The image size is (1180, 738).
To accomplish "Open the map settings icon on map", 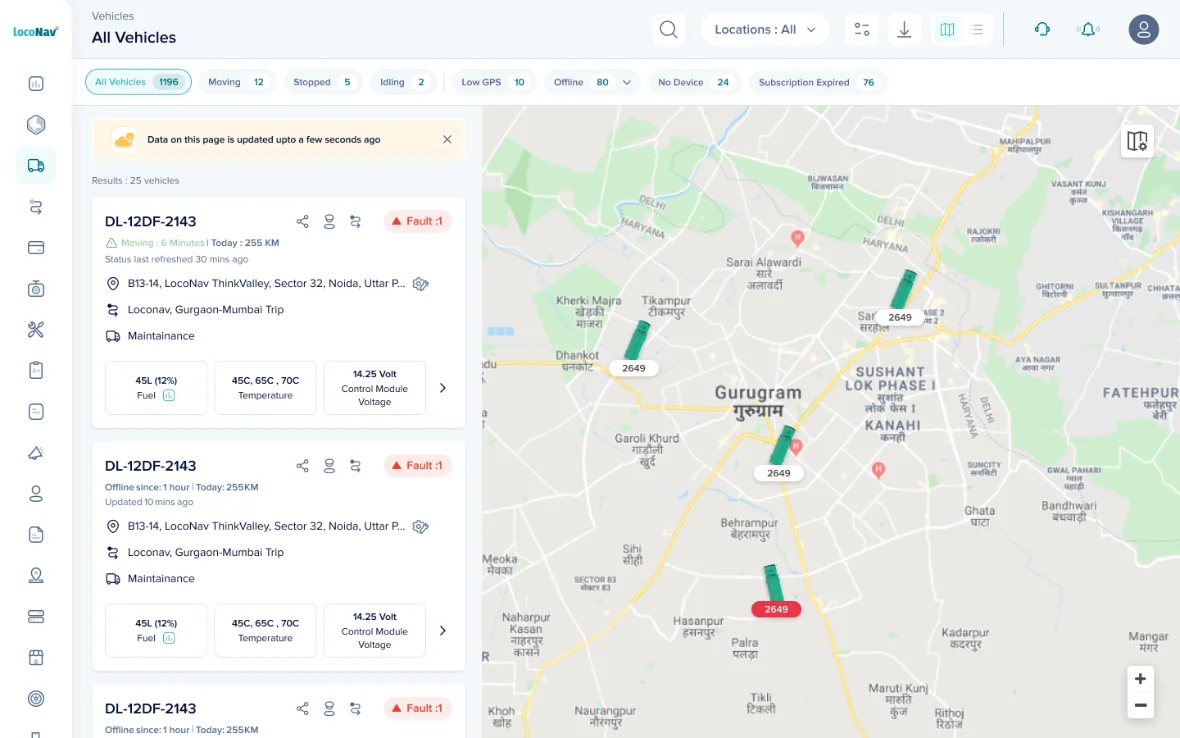I will point(1137,141).
